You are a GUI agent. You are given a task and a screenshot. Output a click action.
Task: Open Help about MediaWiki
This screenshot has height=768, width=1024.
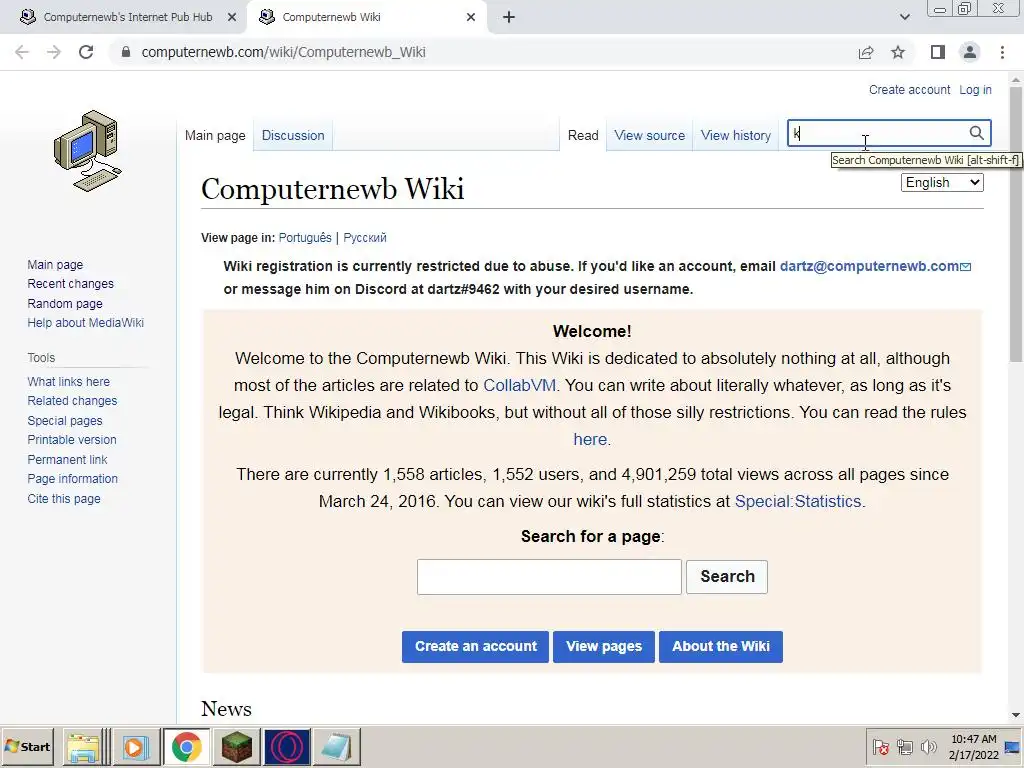(86, 323)
